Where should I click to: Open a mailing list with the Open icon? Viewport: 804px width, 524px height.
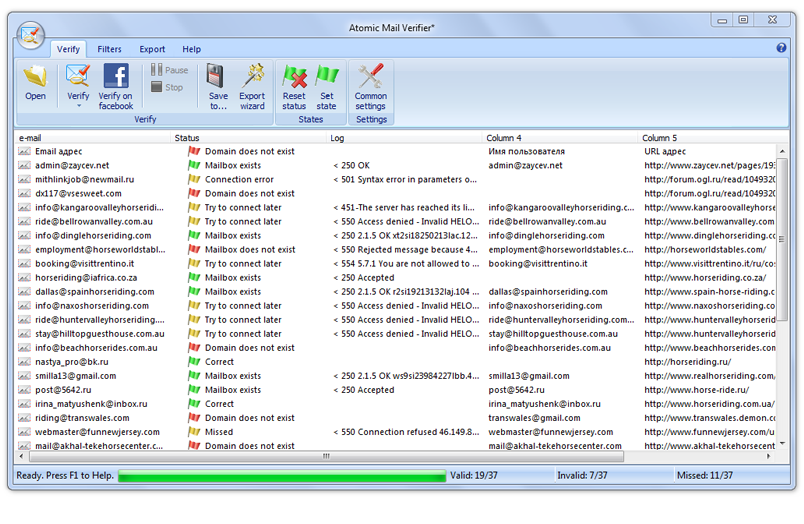(35, 77)
